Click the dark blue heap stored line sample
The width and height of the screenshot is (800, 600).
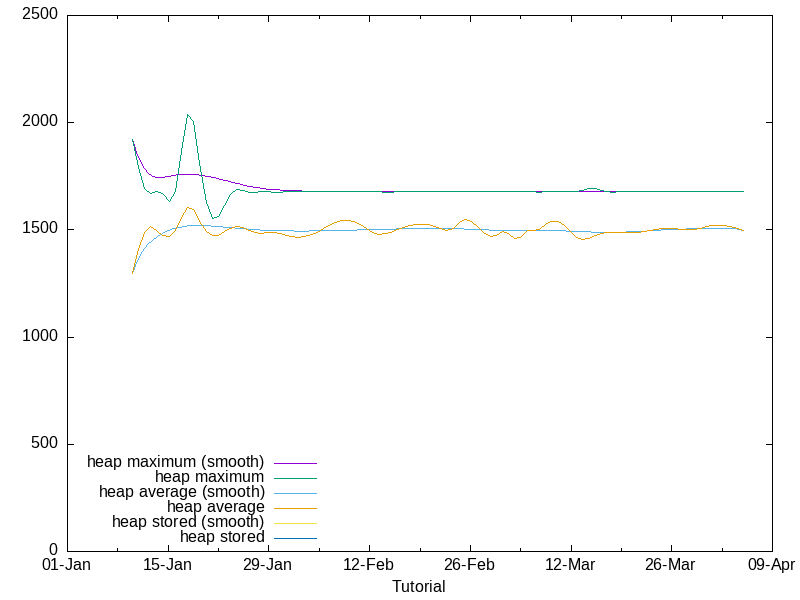294,538
